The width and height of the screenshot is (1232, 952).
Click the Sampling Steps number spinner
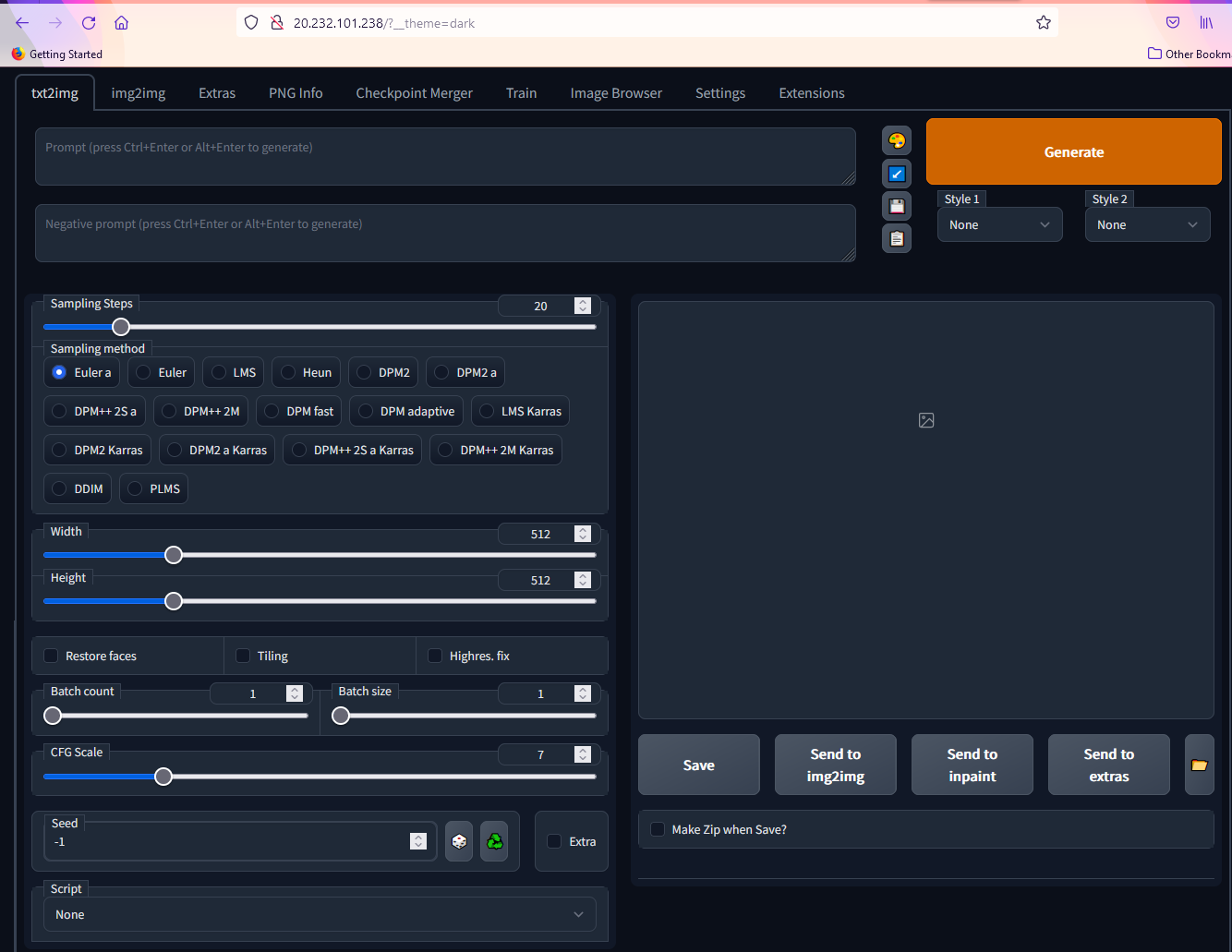(582, 306)
